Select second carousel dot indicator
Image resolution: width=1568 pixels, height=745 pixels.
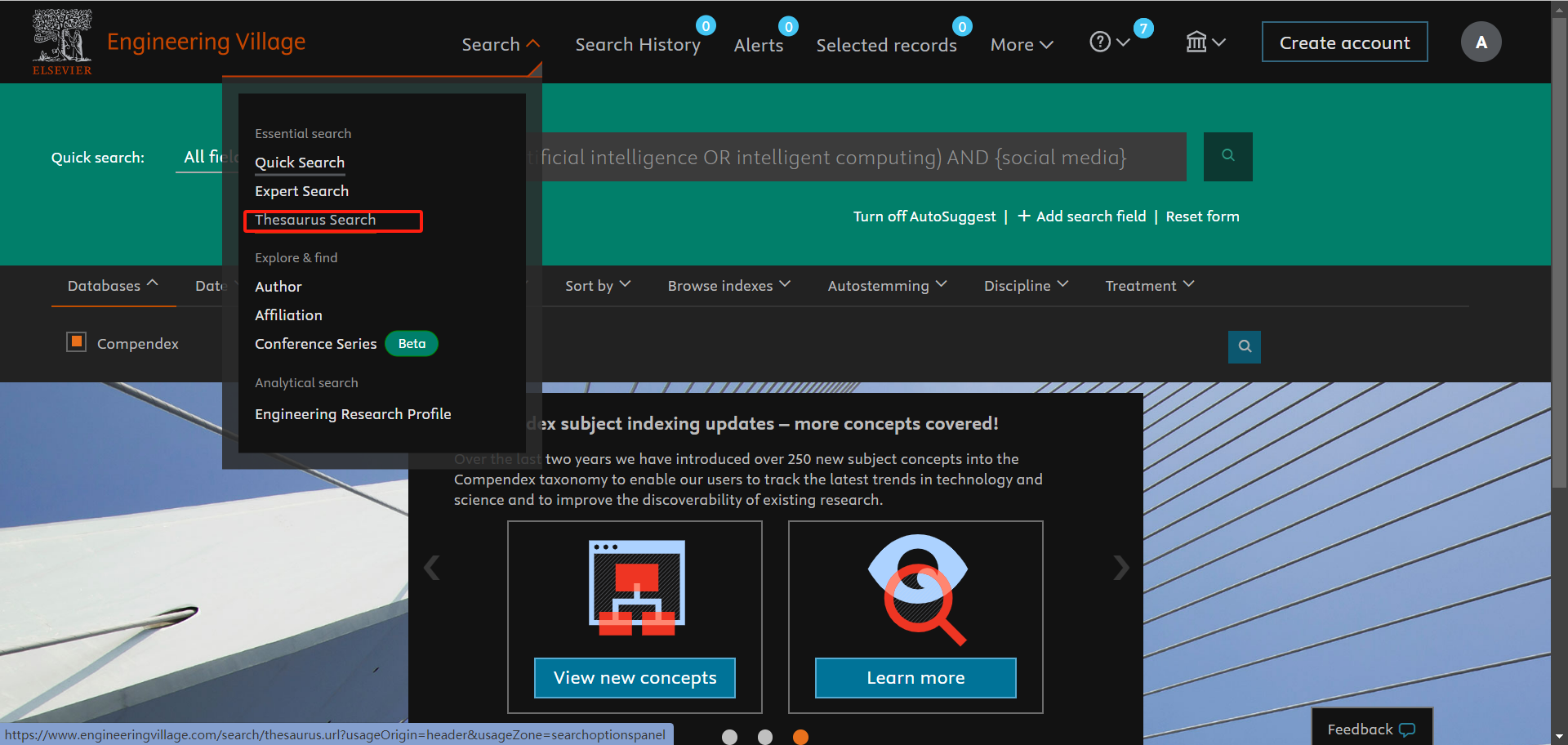tap(765, 737)
